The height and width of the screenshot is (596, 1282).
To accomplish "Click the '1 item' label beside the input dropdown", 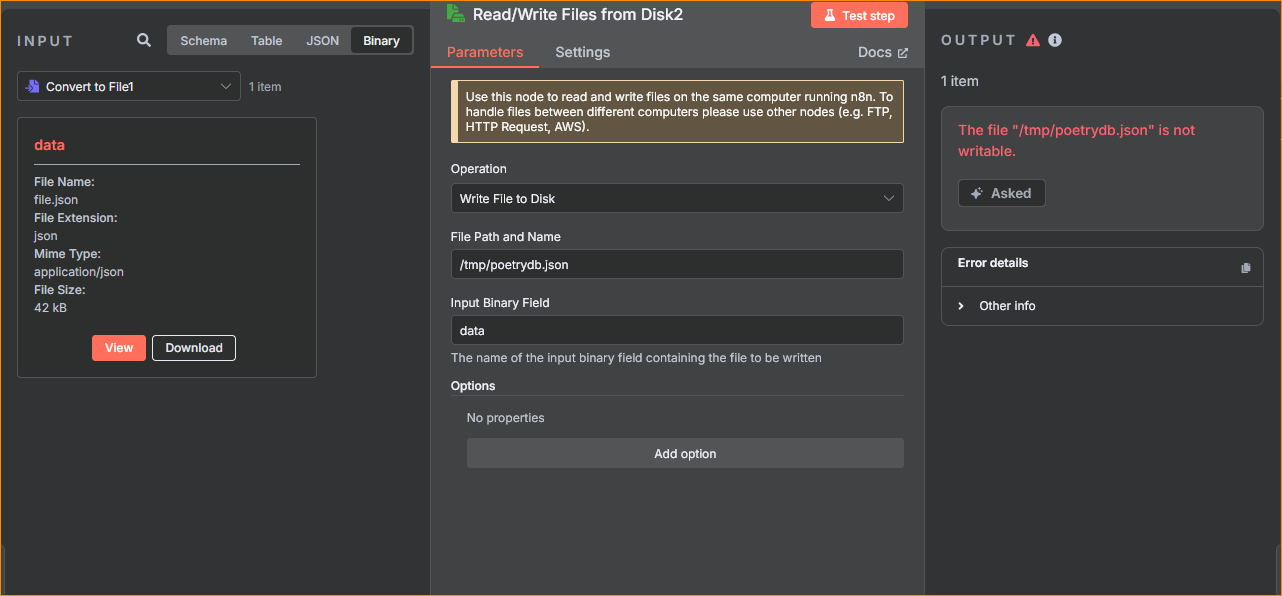I will (265, 87).
